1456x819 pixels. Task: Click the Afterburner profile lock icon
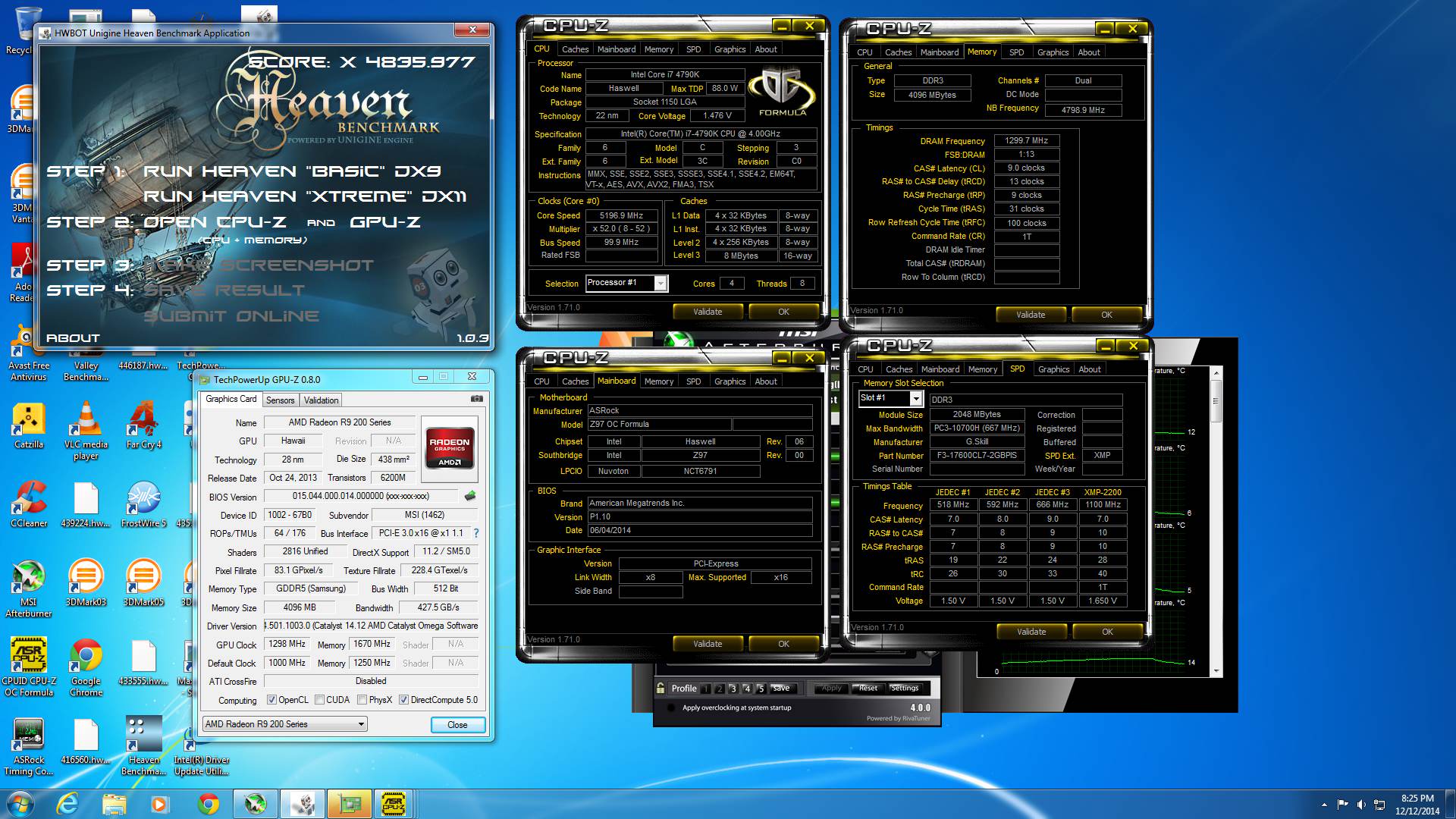[x=661, y=688]
